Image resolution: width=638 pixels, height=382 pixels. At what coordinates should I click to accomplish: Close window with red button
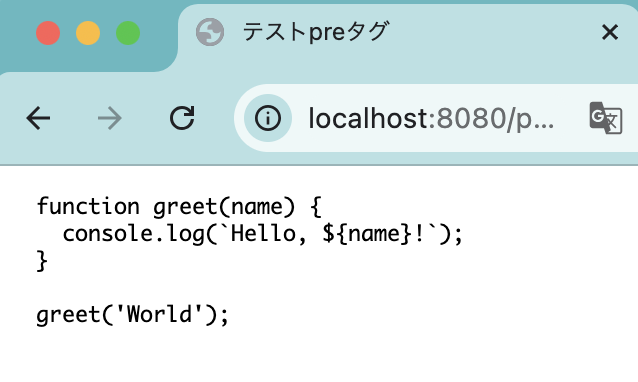[x=48, y=33]
